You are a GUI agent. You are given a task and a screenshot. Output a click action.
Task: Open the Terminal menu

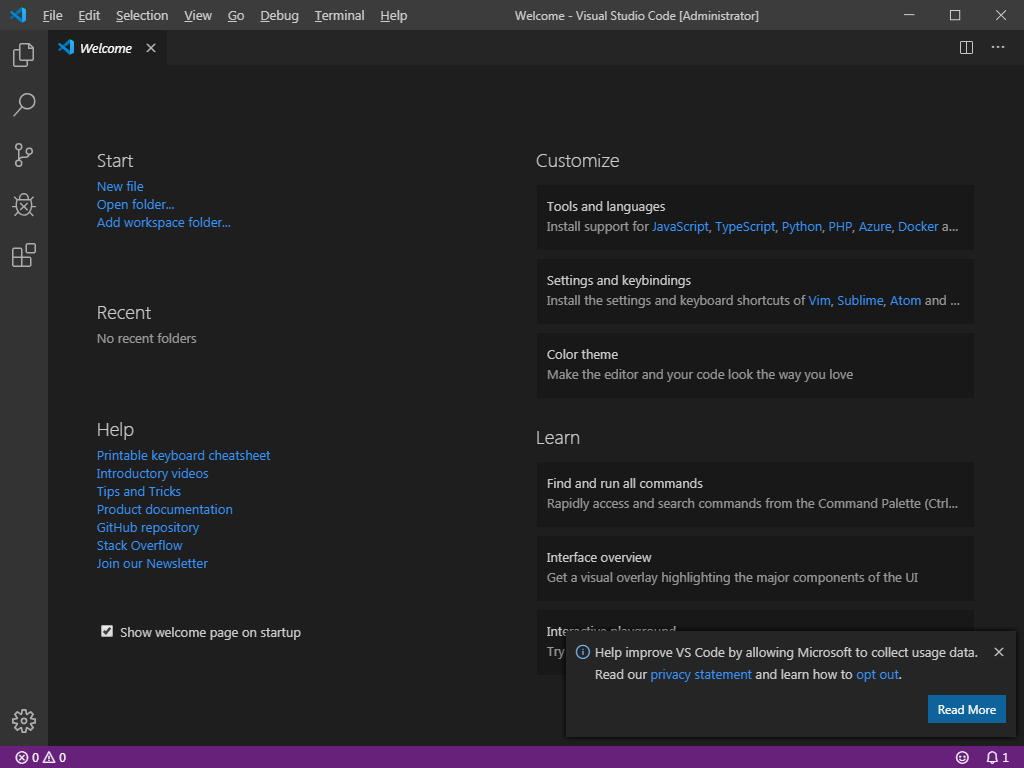tap(340, 15)
